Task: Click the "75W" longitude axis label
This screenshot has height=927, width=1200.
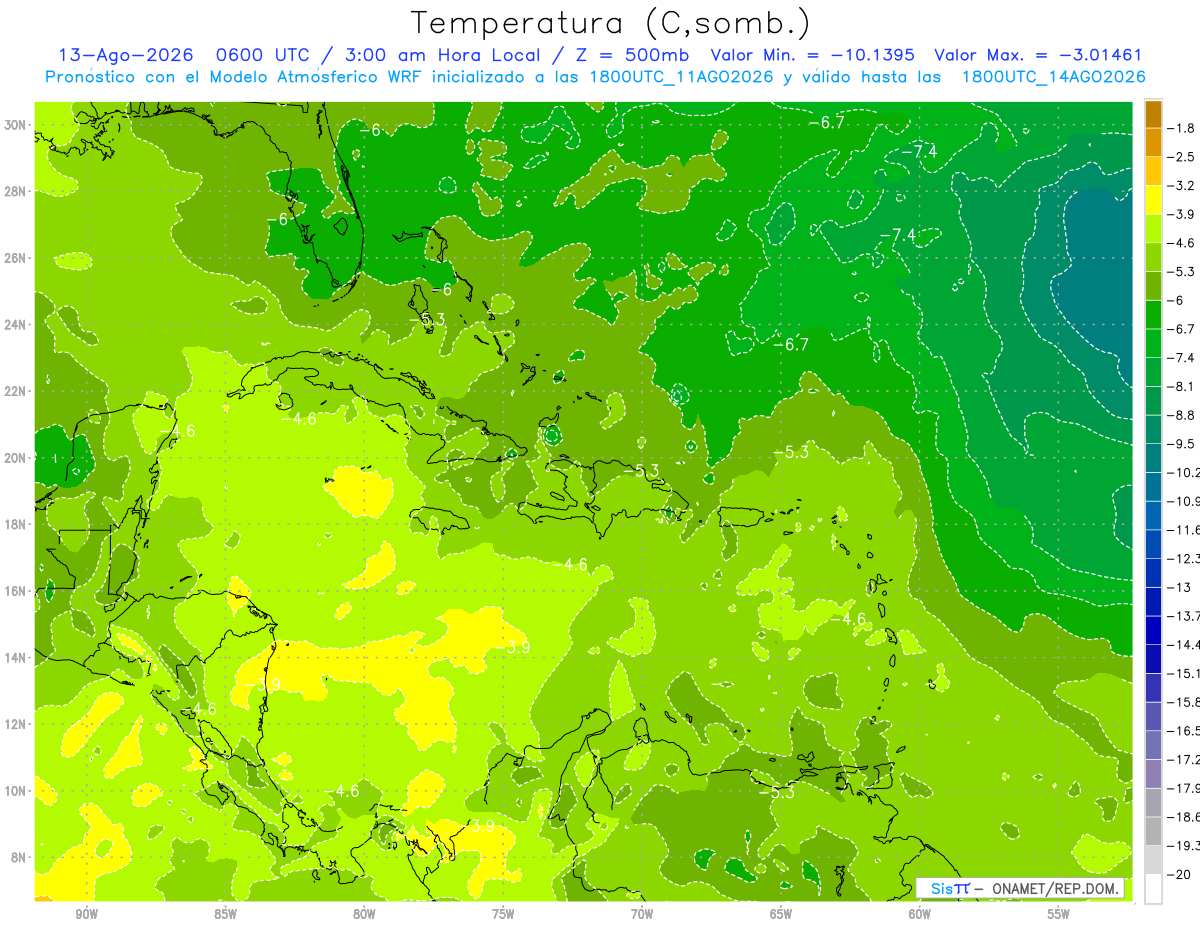Action: (x=503, y=914)
